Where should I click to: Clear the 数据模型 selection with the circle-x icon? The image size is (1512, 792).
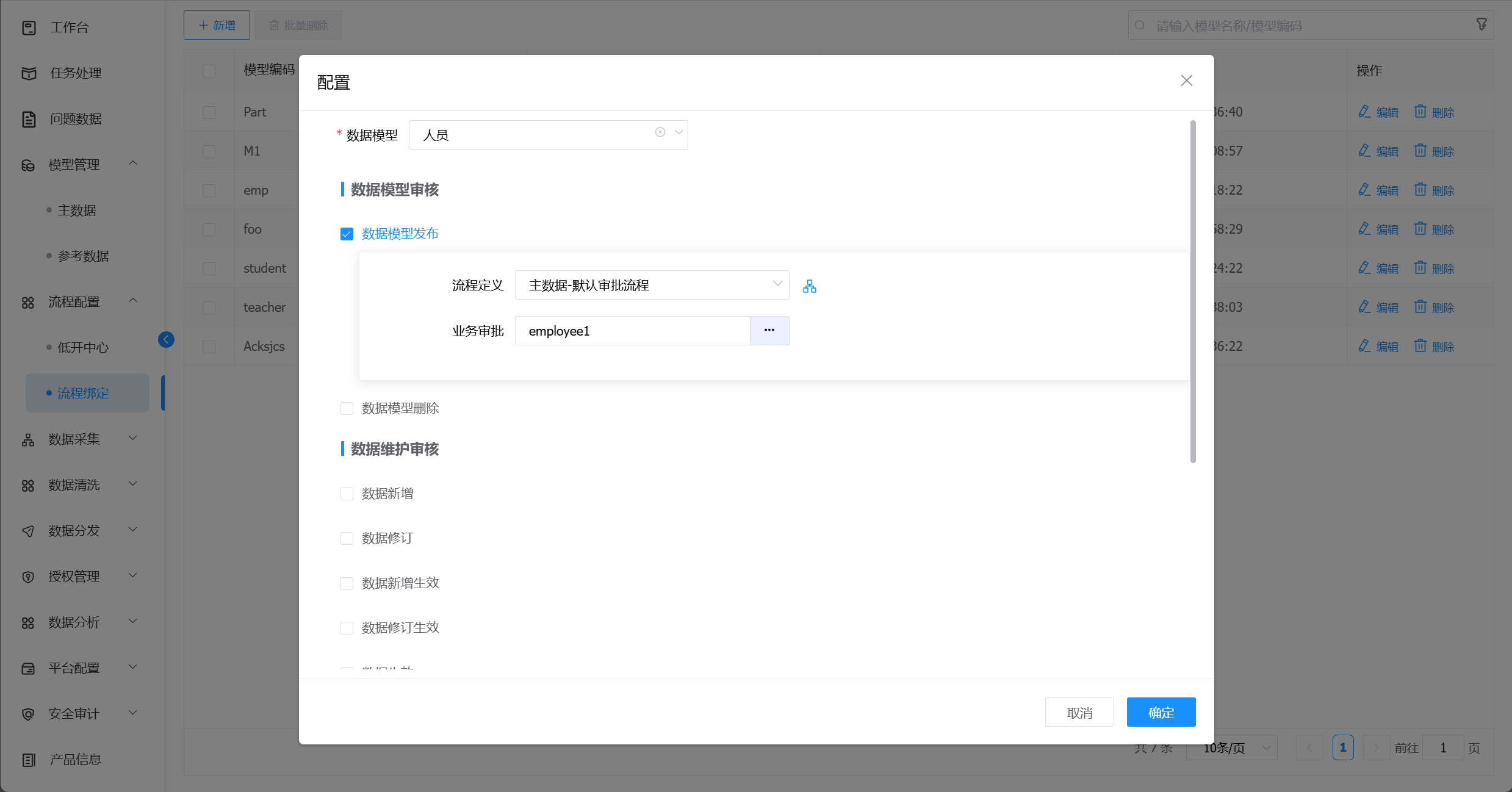click(660, 132)
